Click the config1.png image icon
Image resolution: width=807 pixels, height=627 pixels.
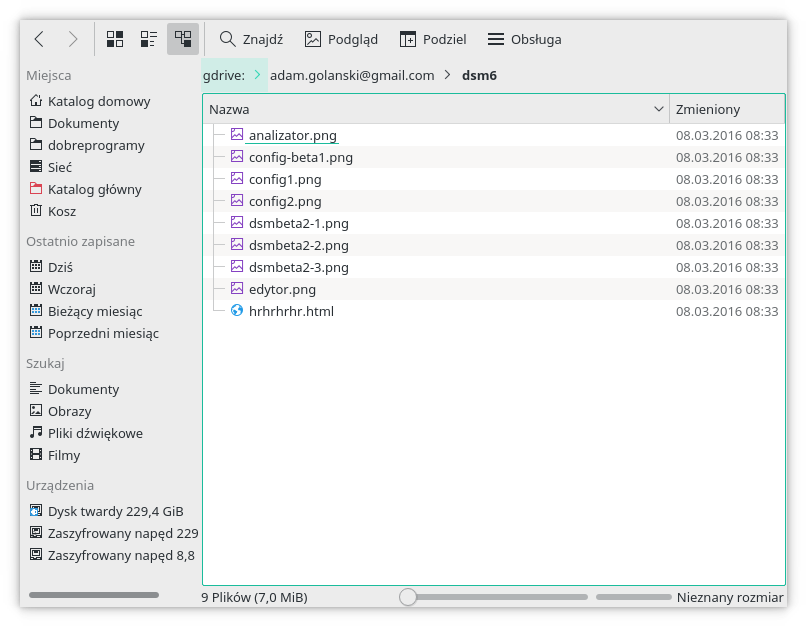coord(237,178)
